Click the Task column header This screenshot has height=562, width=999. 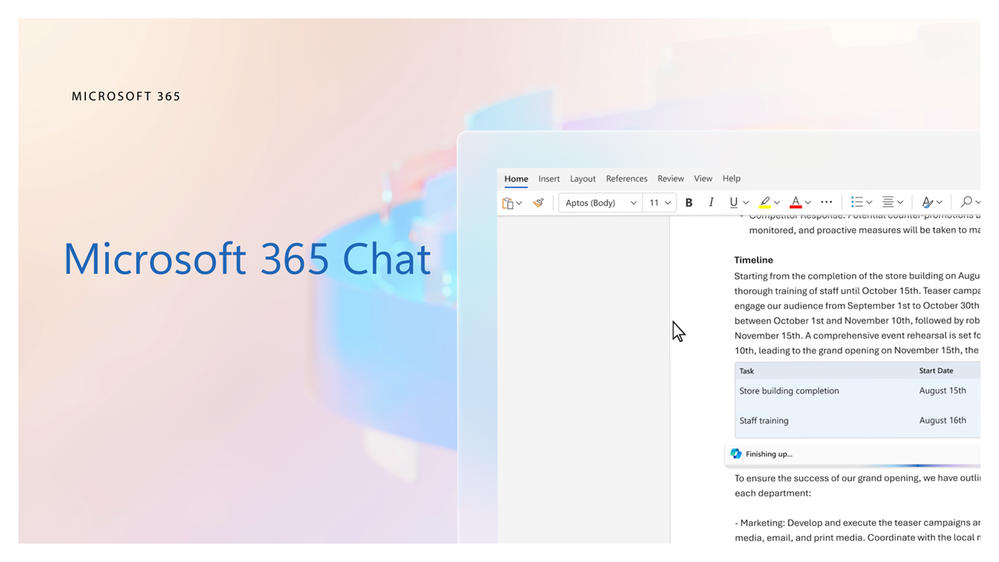(x=747, y=371)
